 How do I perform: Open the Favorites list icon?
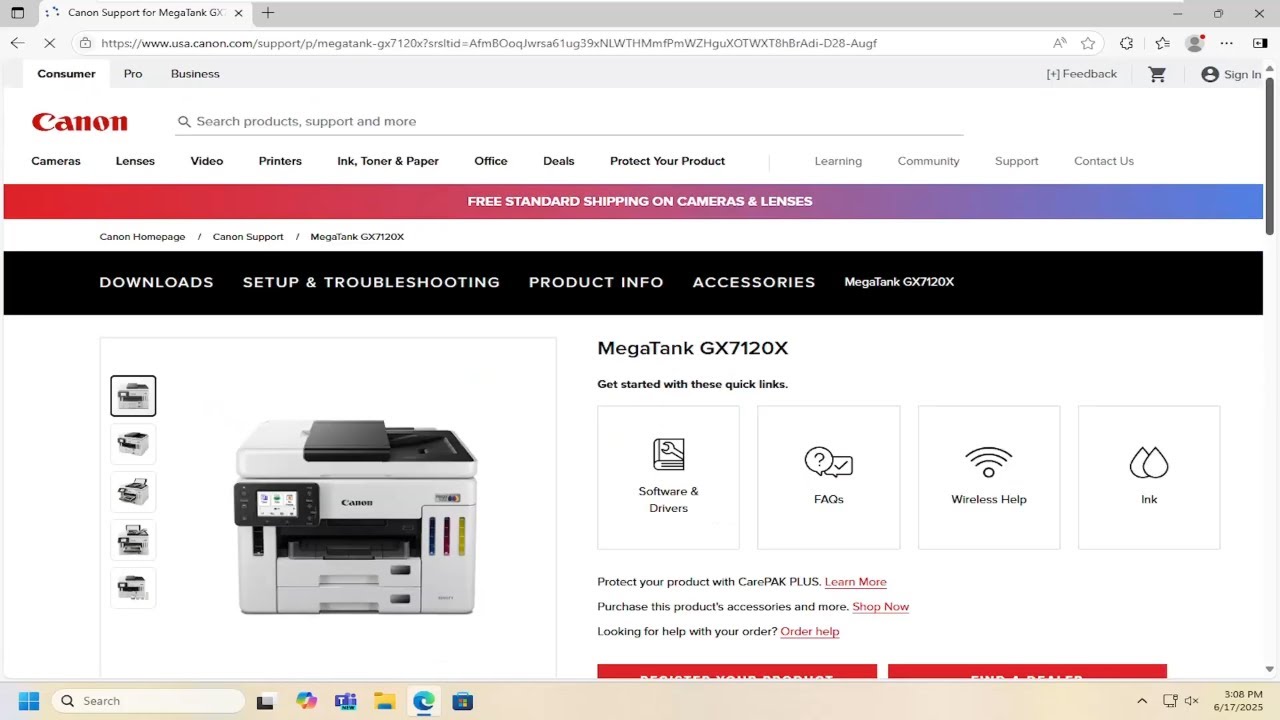pos(1162,43)
